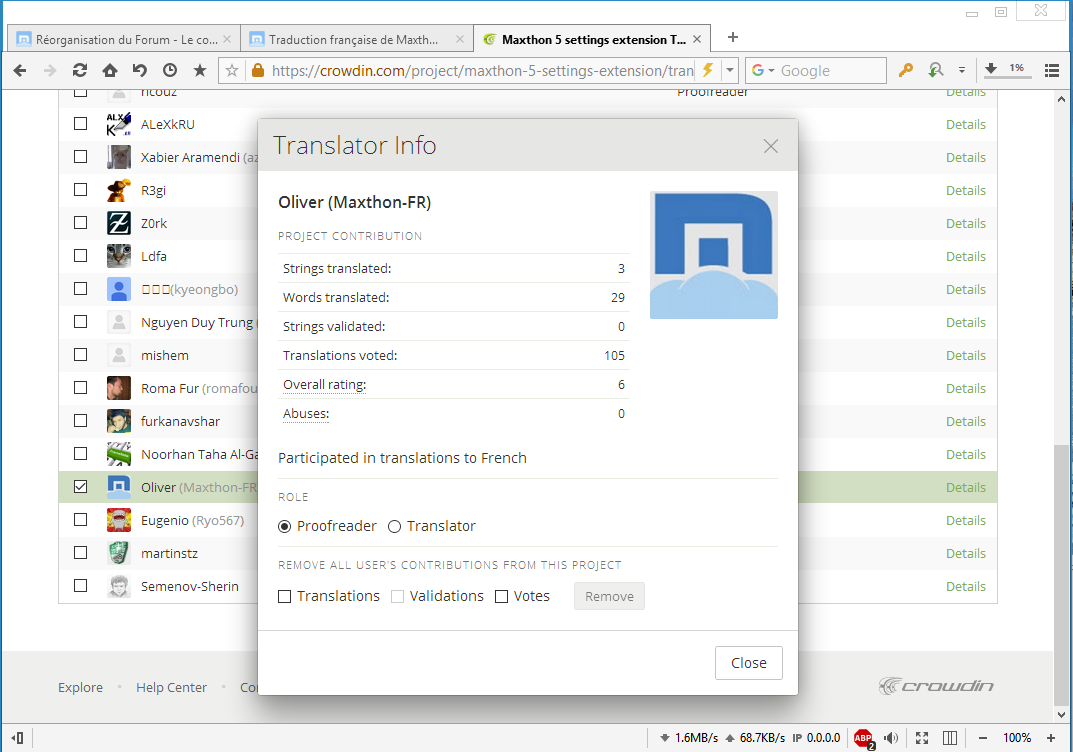This screenshot has height=752, width=1073.
Task: Bookmark this page with outline star
Action: pos(232,70)
